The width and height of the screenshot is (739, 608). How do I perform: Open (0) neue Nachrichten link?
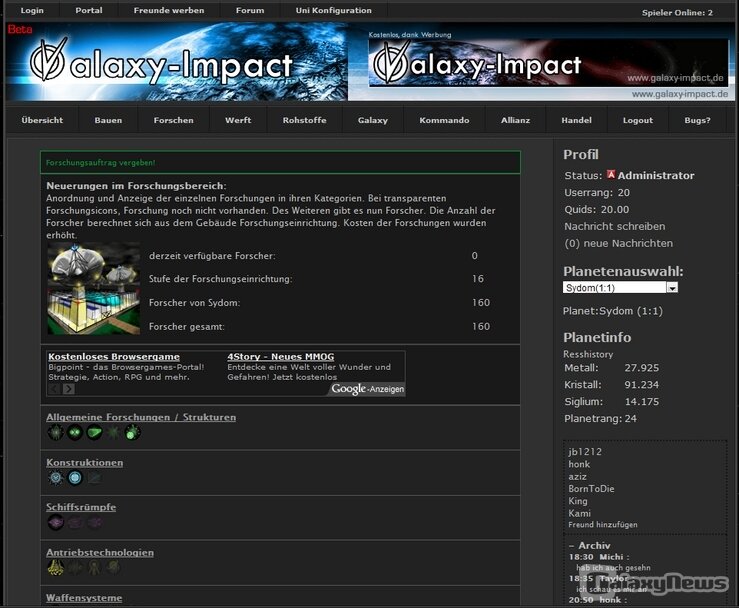pos(618,243)
